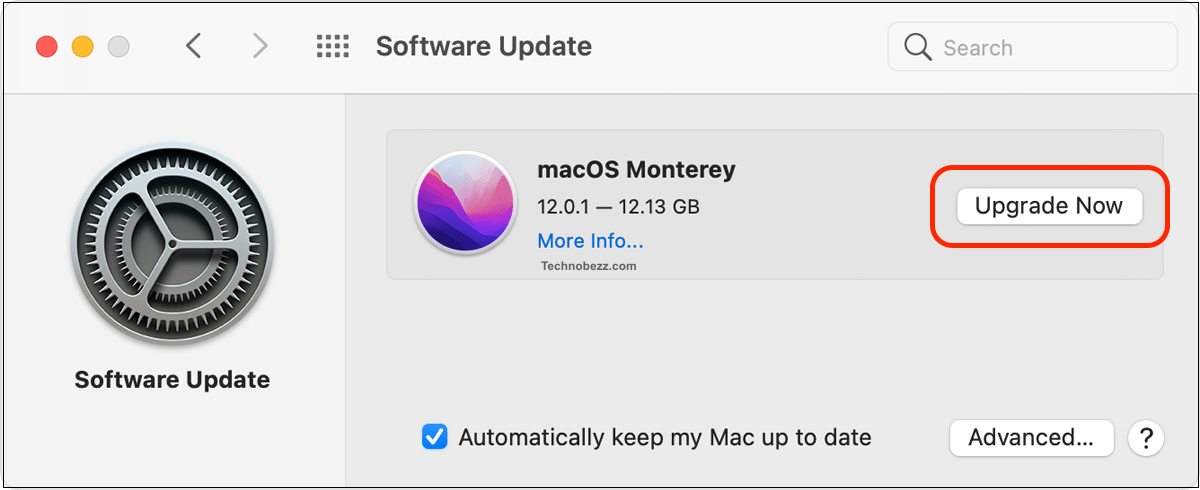Image resolution: width=1200 pixels, height=490 pixels.
Task: Show all preferences via the grid icon
Action: pos(332,46)
